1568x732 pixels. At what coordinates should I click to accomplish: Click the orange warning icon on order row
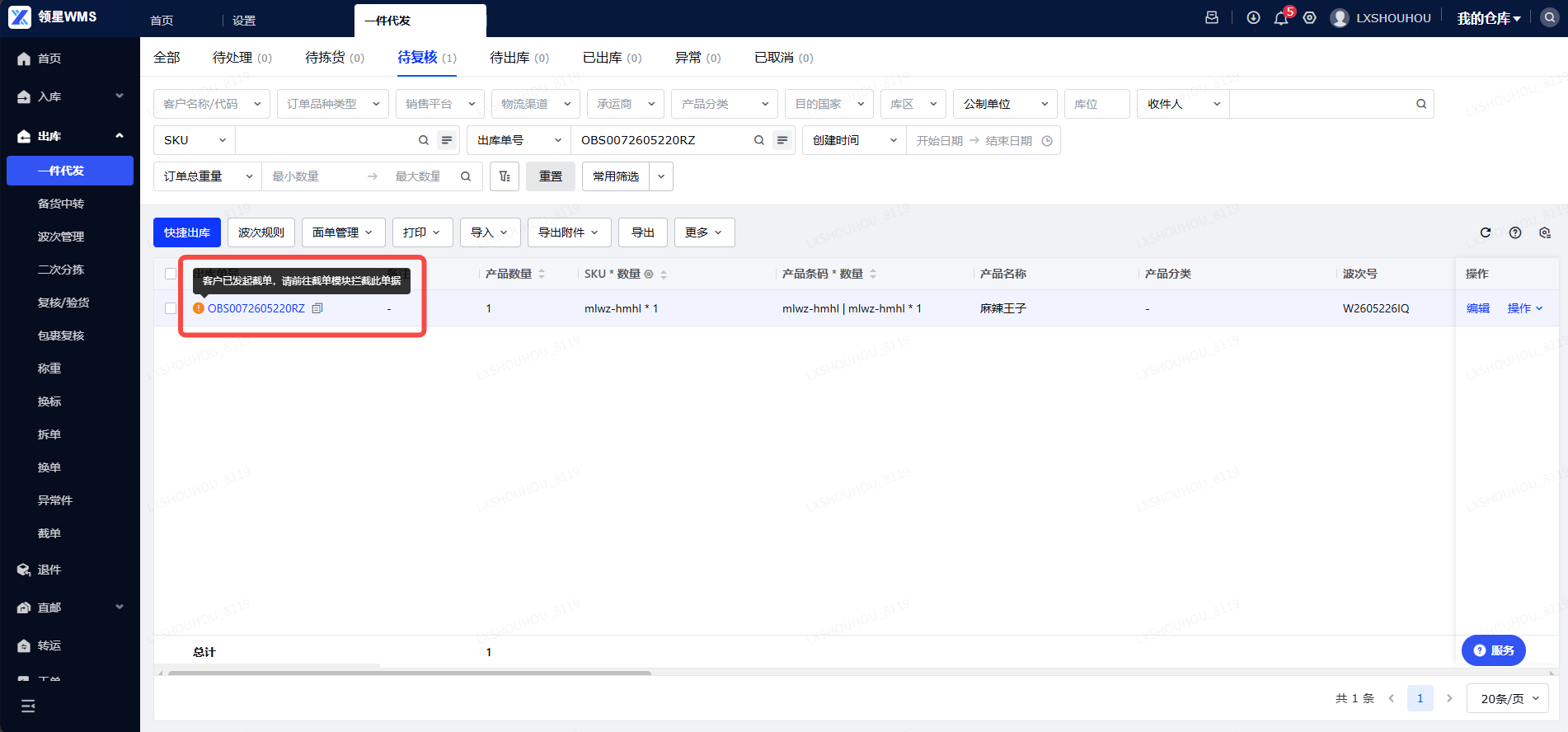click(199, 308)
